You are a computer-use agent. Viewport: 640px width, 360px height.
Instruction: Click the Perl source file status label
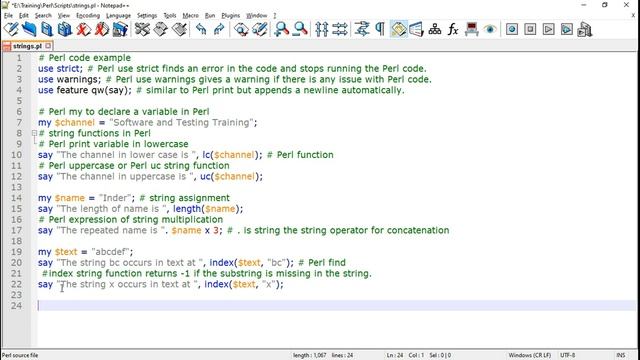point(20,355)
